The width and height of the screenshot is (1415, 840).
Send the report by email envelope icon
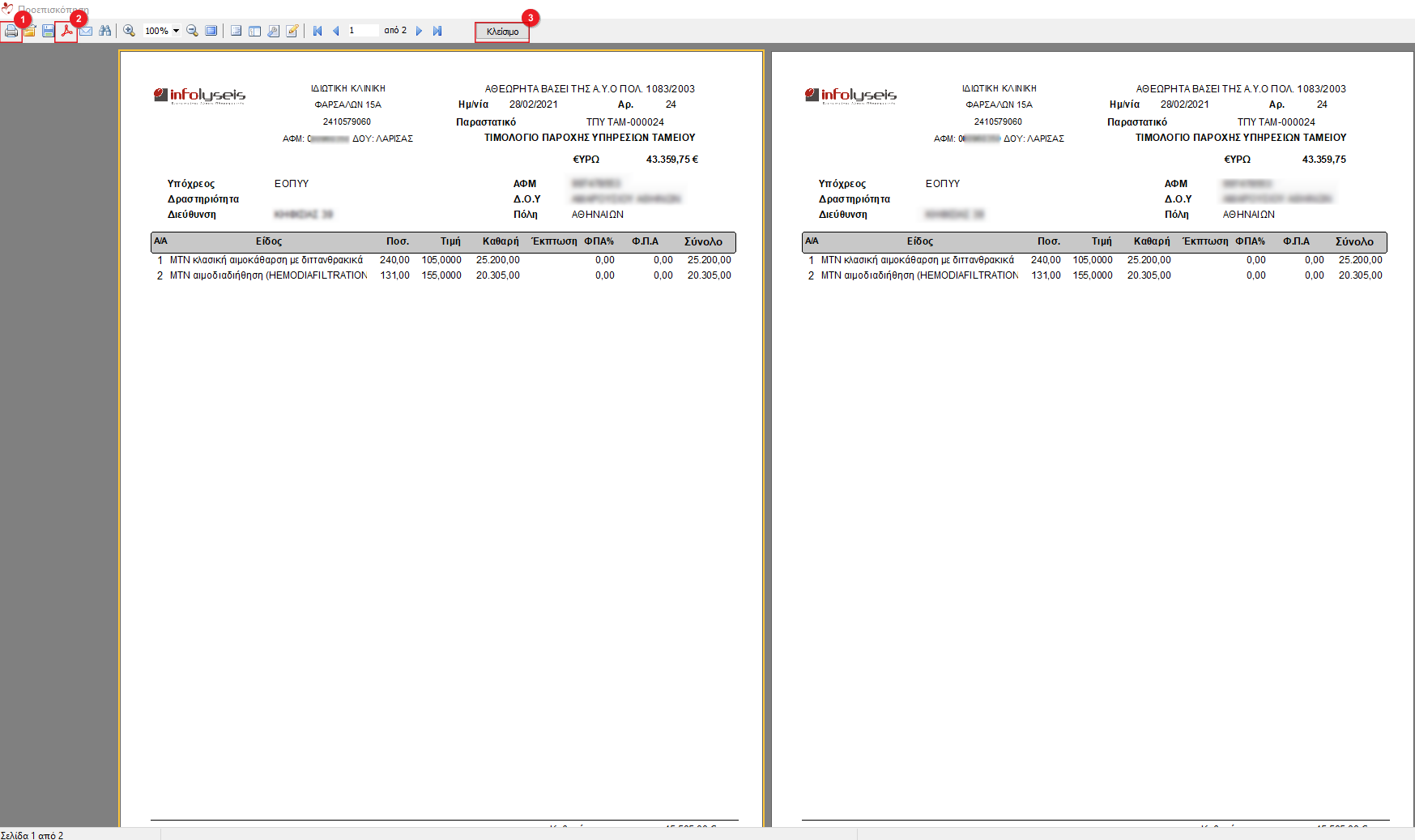point(85,32)
